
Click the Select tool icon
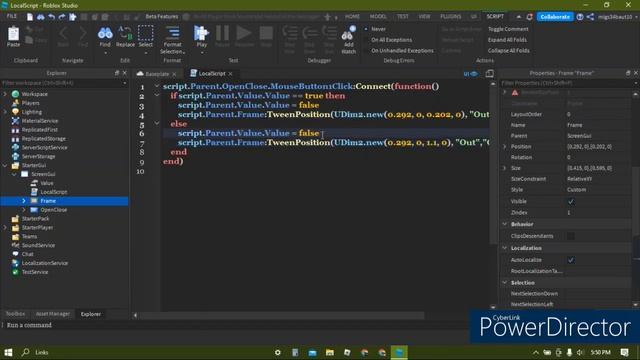[146, 34]
